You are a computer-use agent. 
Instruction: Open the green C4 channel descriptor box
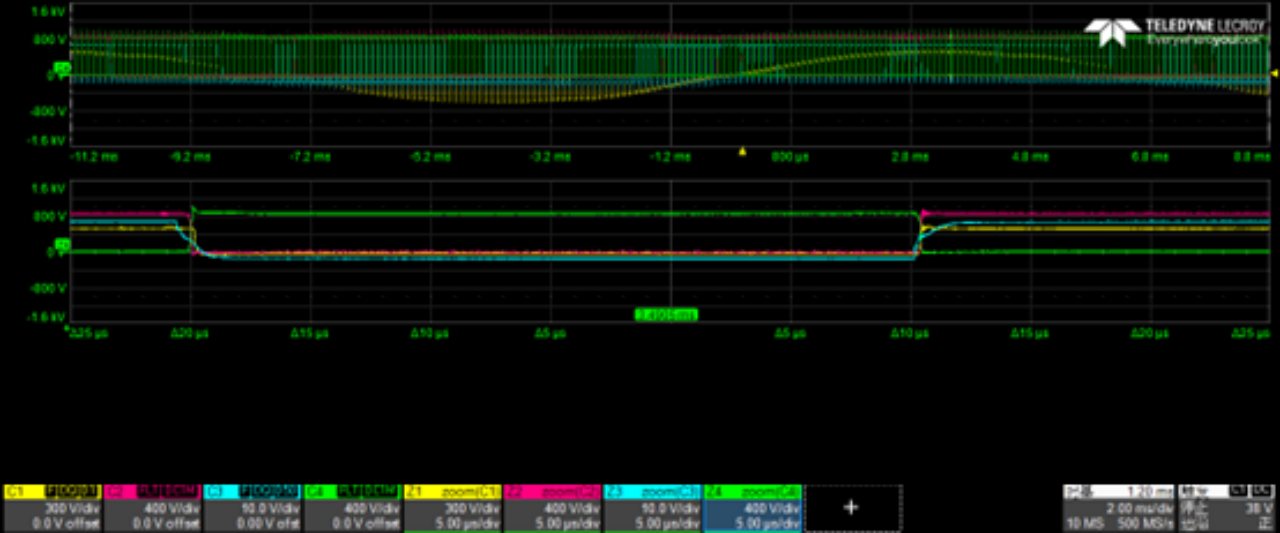(352, 508)
